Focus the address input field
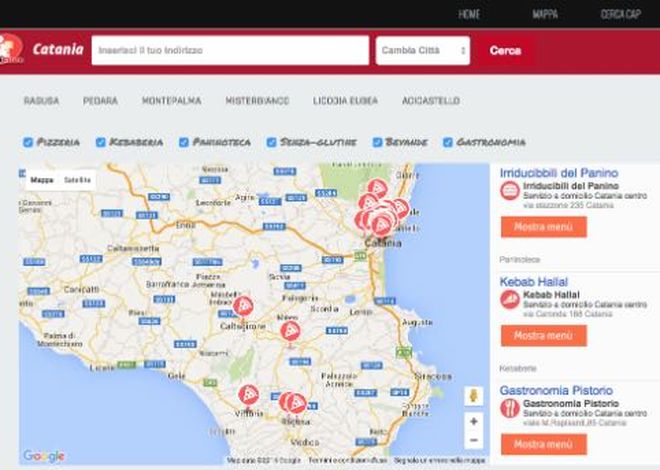The image size is (660, 470). (x=230, y=50)
